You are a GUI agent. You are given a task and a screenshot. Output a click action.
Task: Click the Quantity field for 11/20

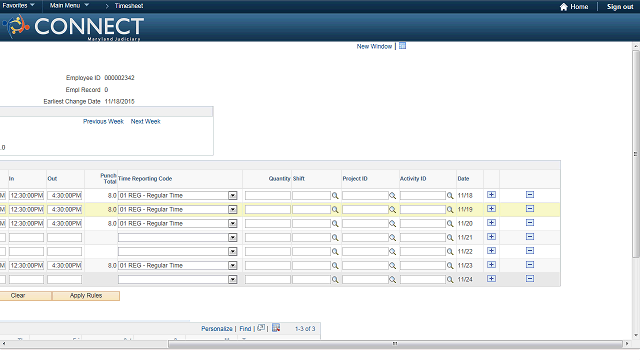click(268, 224)
